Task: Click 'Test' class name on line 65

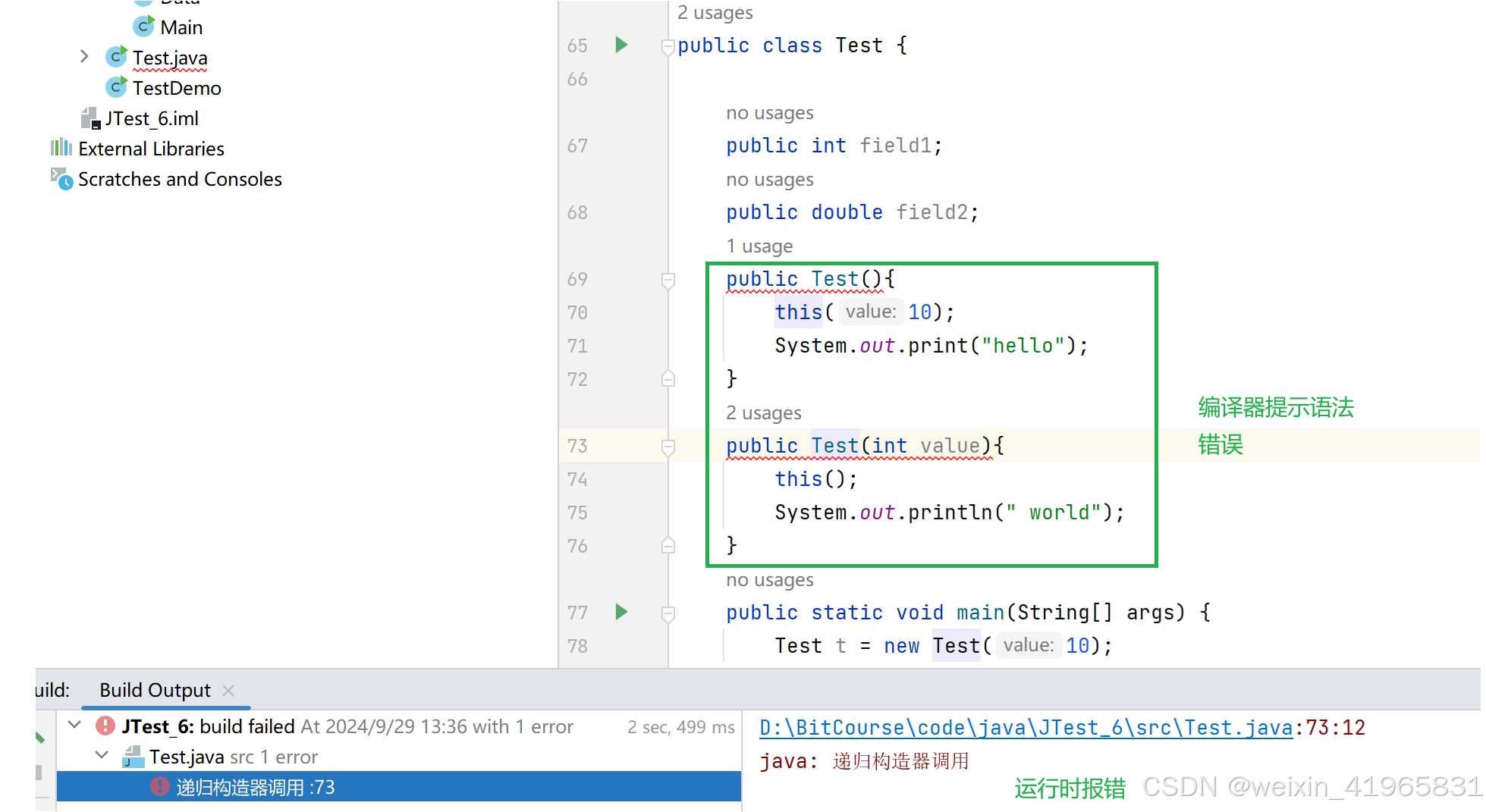Action: (x=859, y=45)
